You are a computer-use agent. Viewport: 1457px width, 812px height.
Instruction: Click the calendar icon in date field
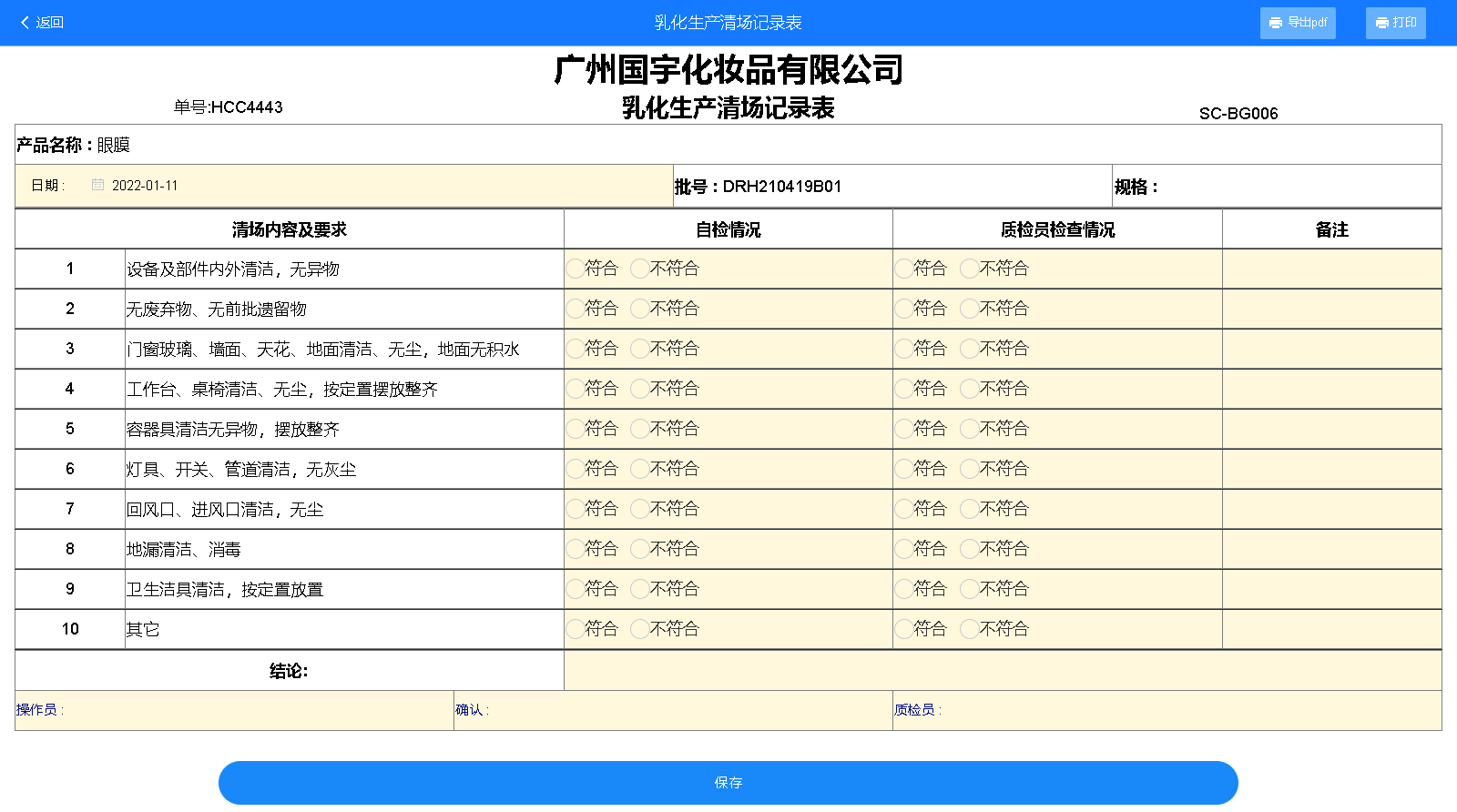point(97,185)
